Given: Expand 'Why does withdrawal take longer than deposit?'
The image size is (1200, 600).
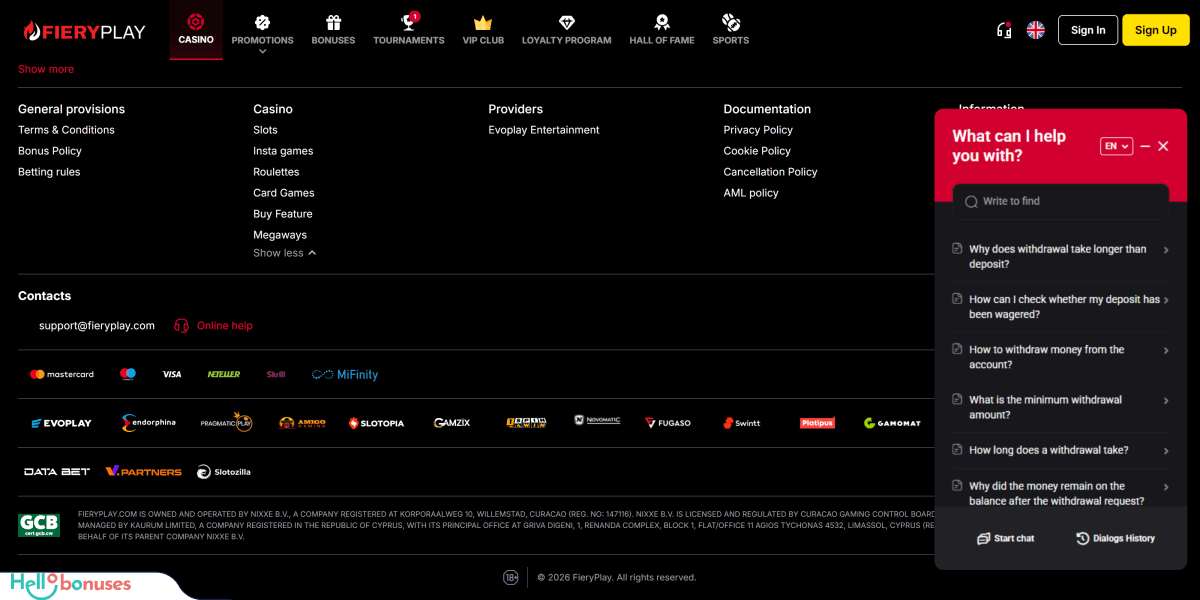Looking at the screenshot, I should coord(1060,257).
